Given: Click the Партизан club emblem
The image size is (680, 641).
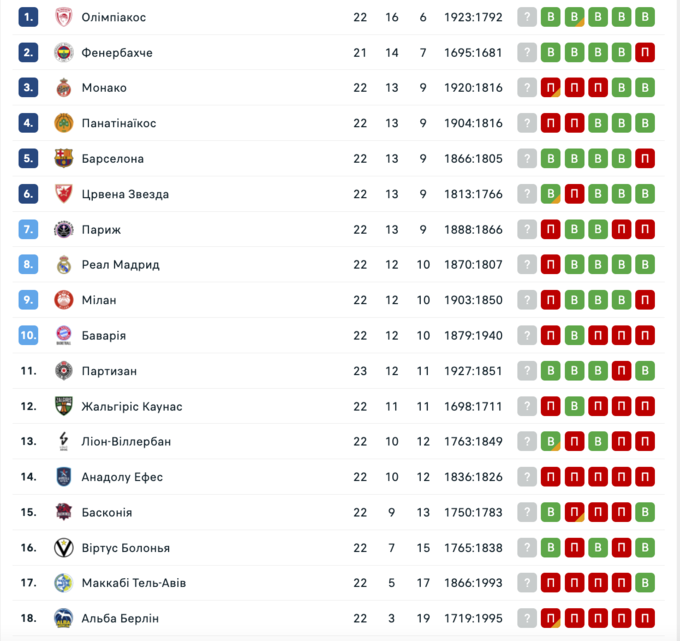Looking at the screenshot, I should (x=63, y=371).
